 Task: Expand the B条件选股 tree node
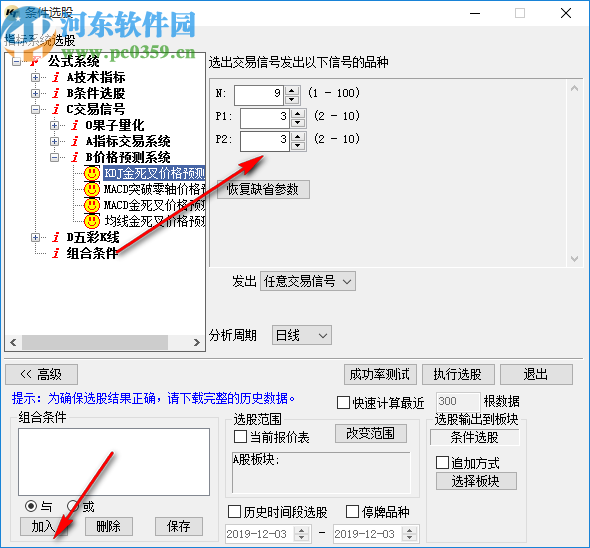click(x=35, y=93)
